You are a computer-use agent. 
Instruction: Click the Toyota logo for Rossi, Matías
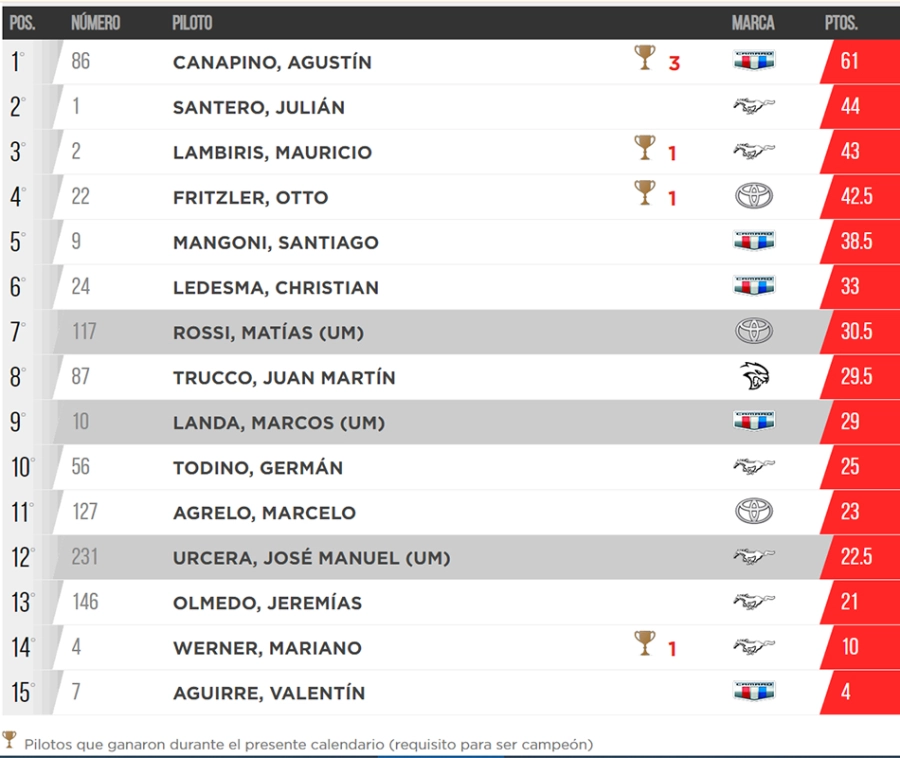pyautogui.click(x=754, y=331)
